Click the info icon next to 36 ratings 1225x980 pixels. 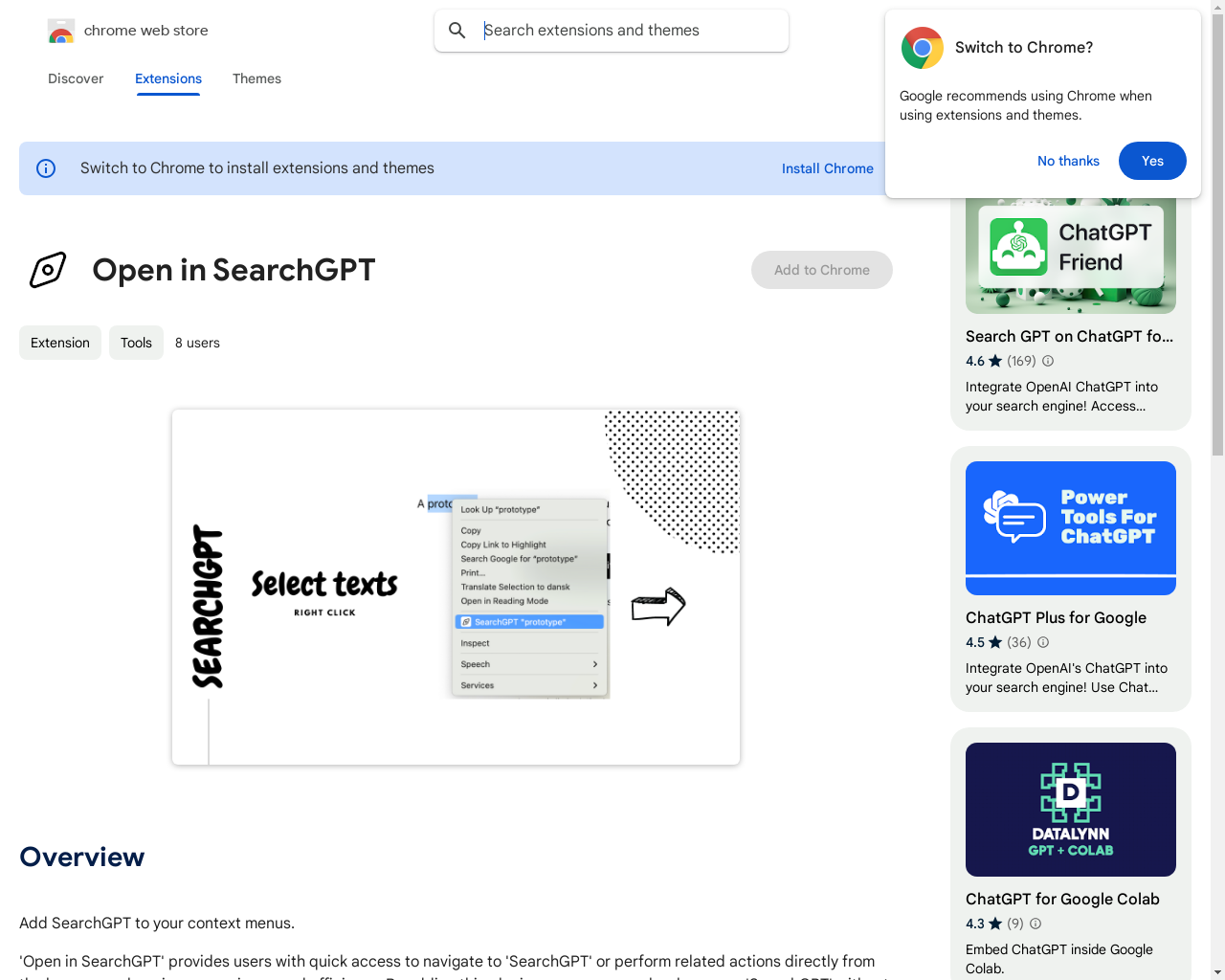[x=1043, y=642]
